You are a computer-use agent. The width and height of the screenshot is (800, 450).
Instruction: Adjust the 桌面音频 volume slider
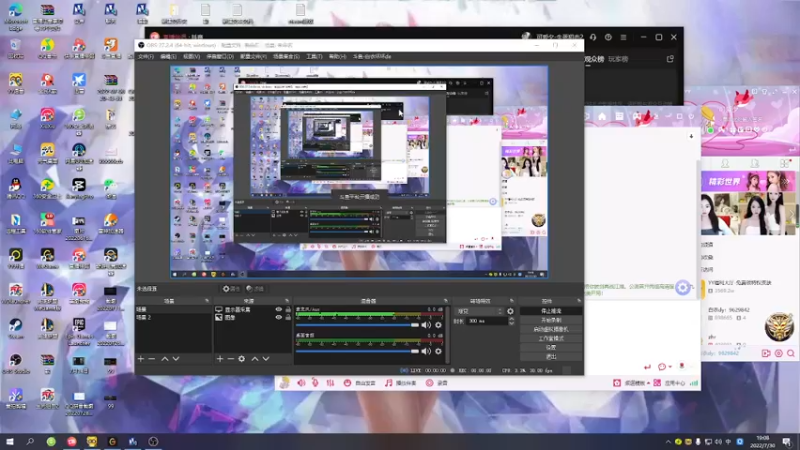[357, 351]
